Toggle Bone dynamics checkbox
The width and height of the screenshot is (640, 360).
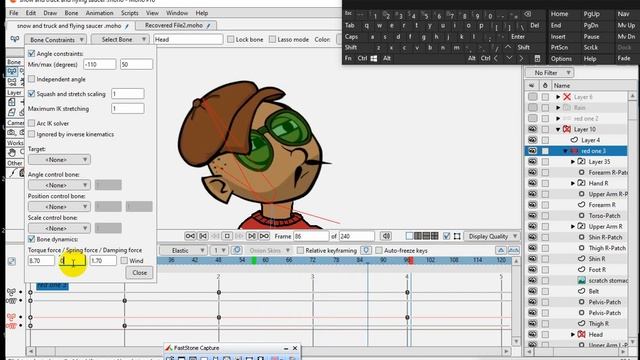(31, 239)
